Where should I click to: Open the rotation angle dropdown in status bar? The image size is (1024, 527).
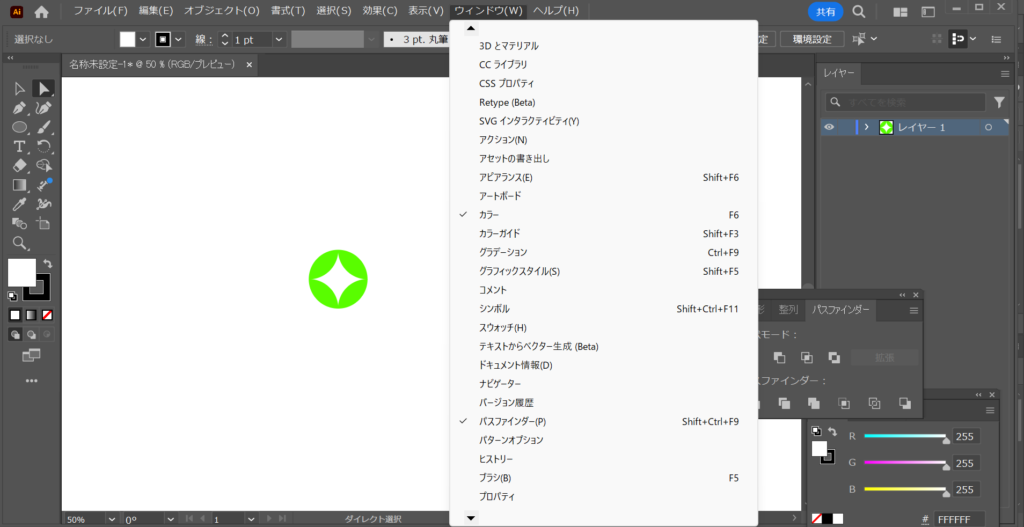[x=170, y=520]
